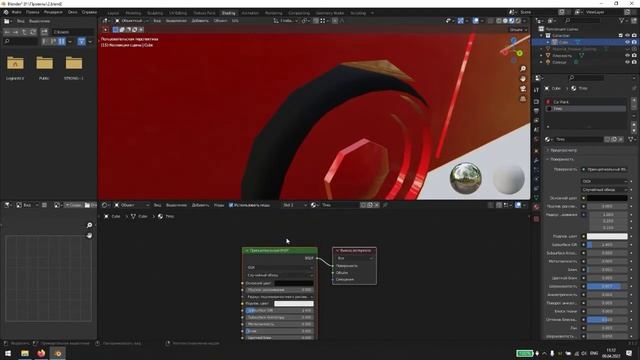Open the Окно menu
This screenshot has width=640, height=360.
tap(73, 12)
